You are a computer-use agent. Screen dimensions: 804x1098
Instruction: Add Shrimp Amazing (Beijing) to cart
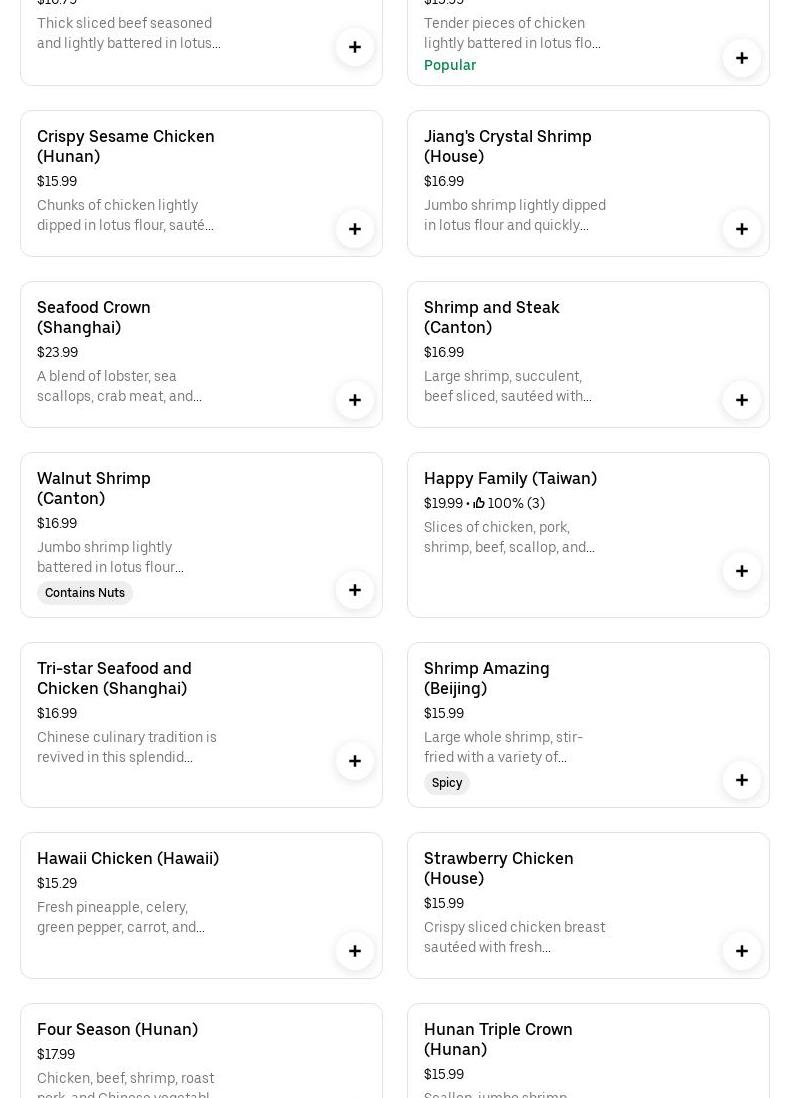(742, 780)
